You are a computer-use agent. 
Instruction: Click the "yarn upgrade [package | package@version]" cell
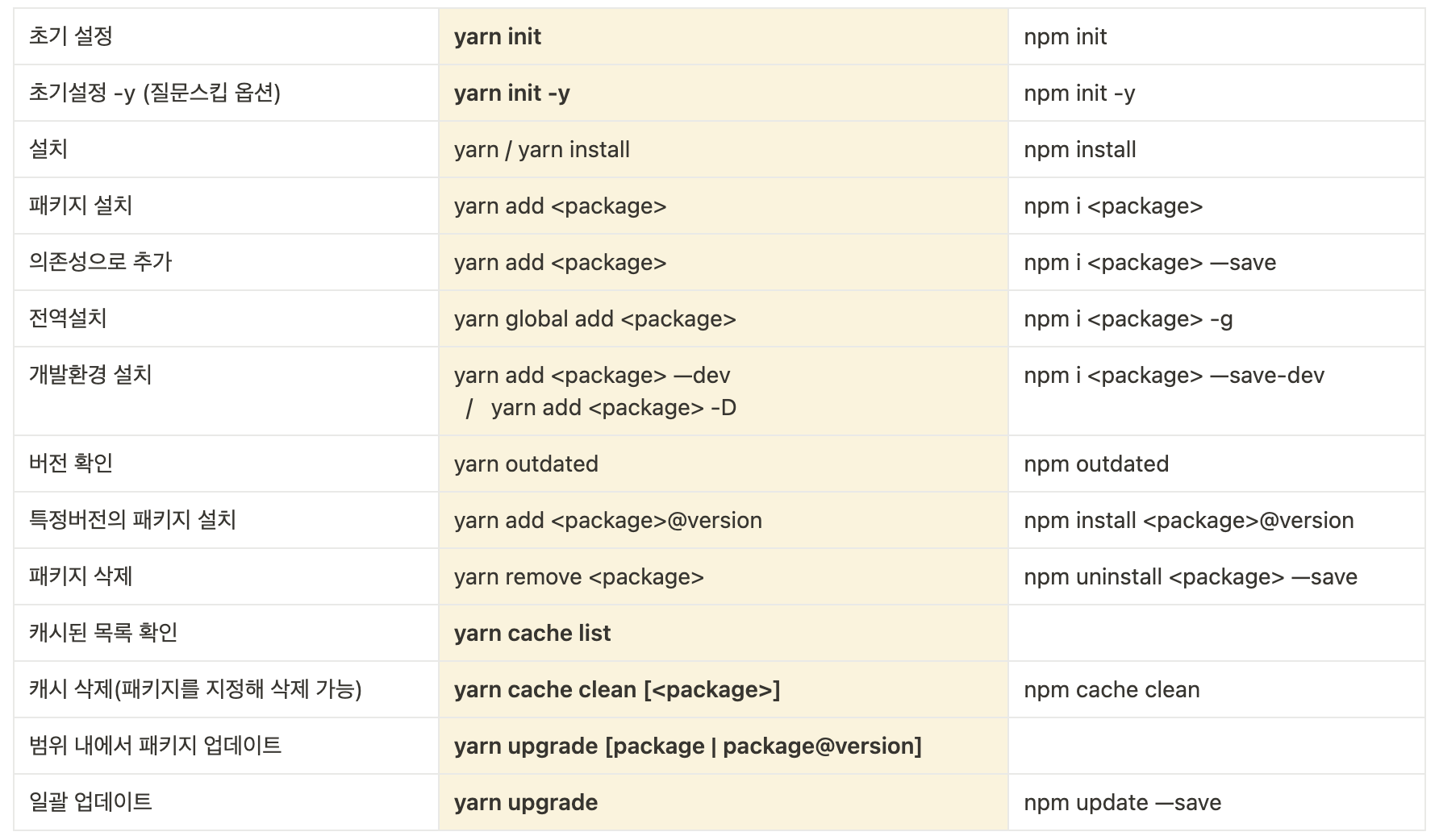(x=687, y=746)
